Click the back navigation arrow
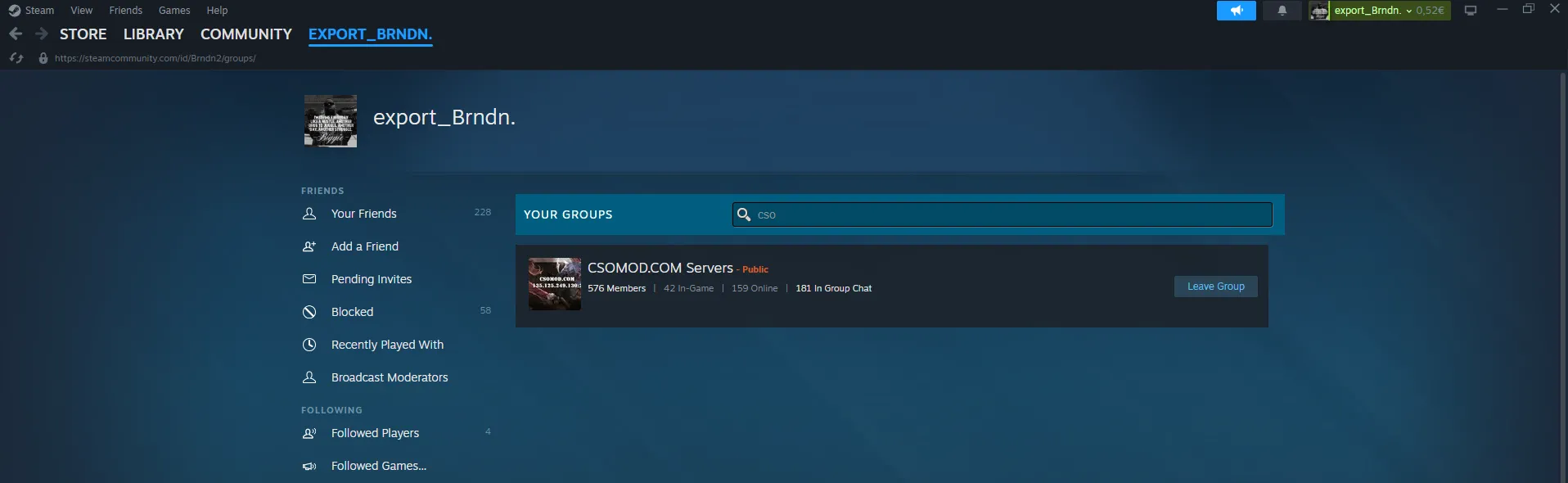Viewport: 1568px width, 483px height. (x=16, y=34)
